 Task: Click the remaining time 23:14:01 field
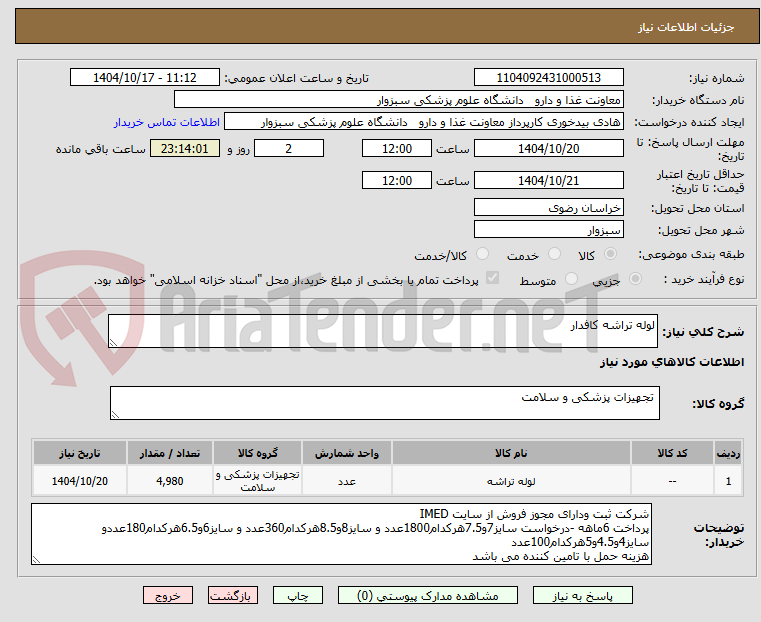tap(184, 148)
